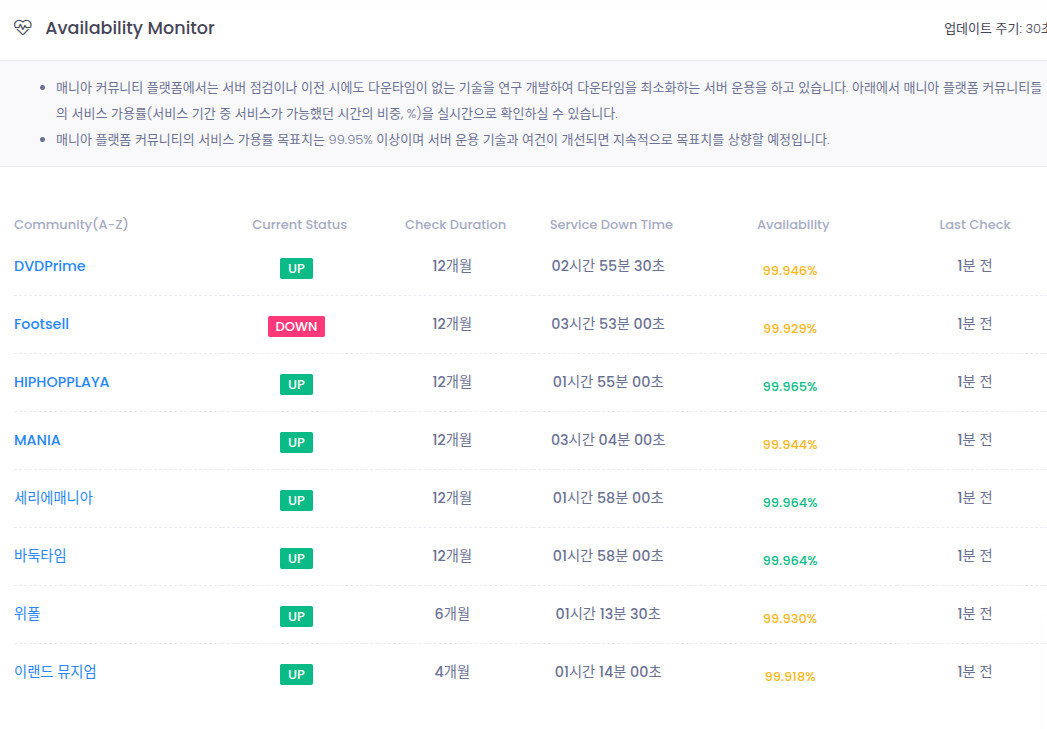Open the HIPHOPPLAYA community link

62,382
